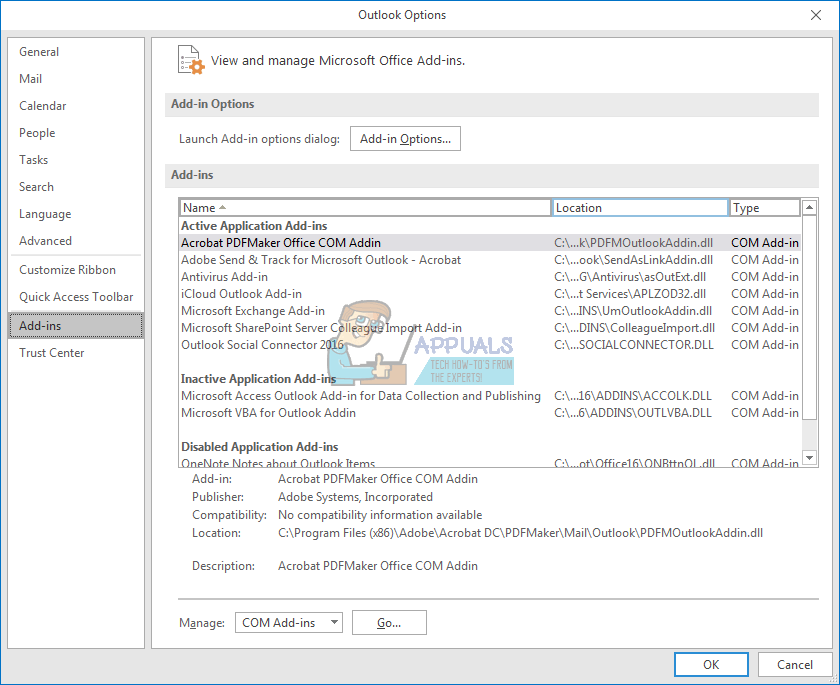Click ACCOLK.DLL location cell
The height and width of the screenshot is (685, 840).
pyautogui.click(x=633, y=396)
